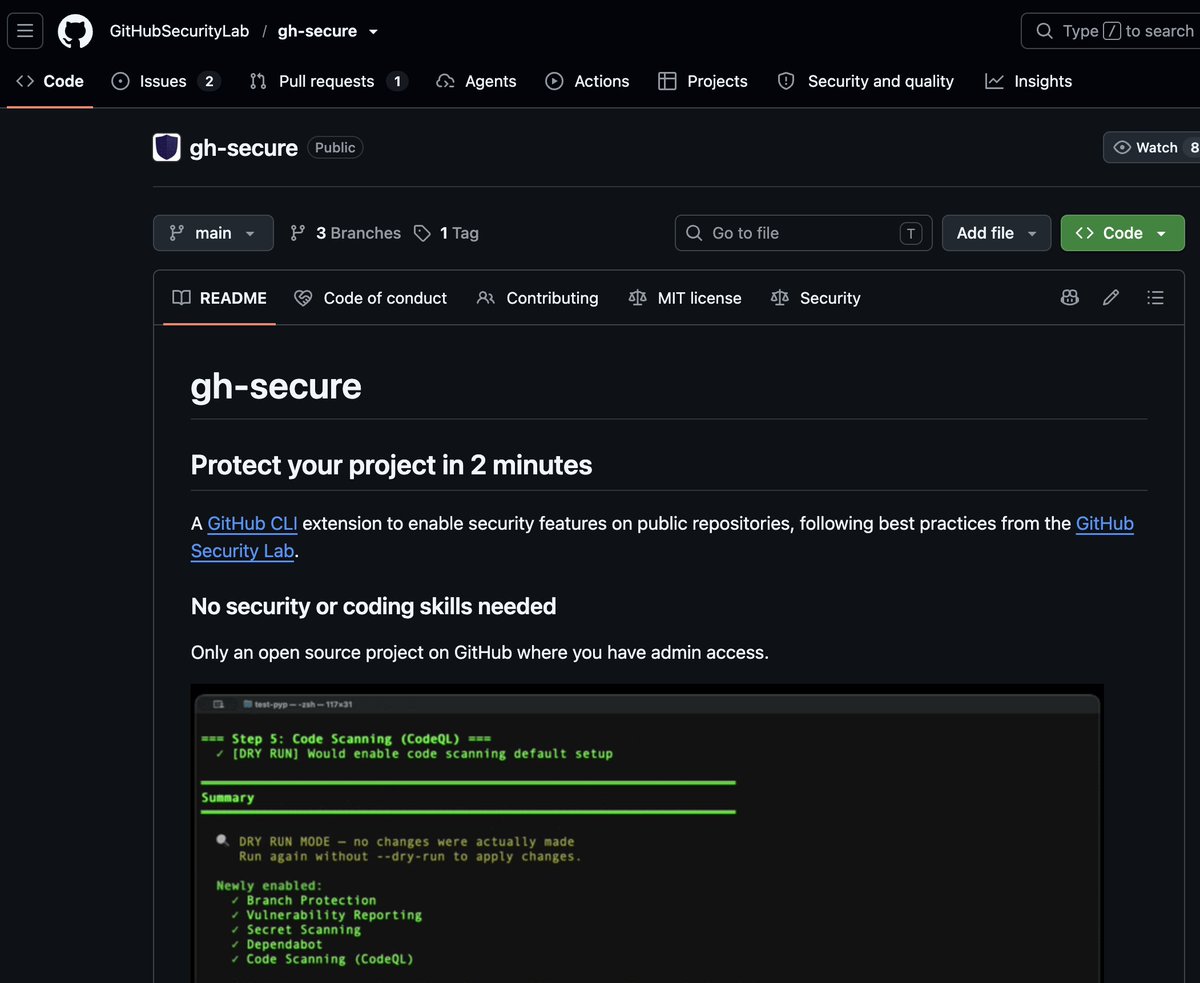
Task: Click the T shortcut key hint in file search
Action: [x=910, y=233]
